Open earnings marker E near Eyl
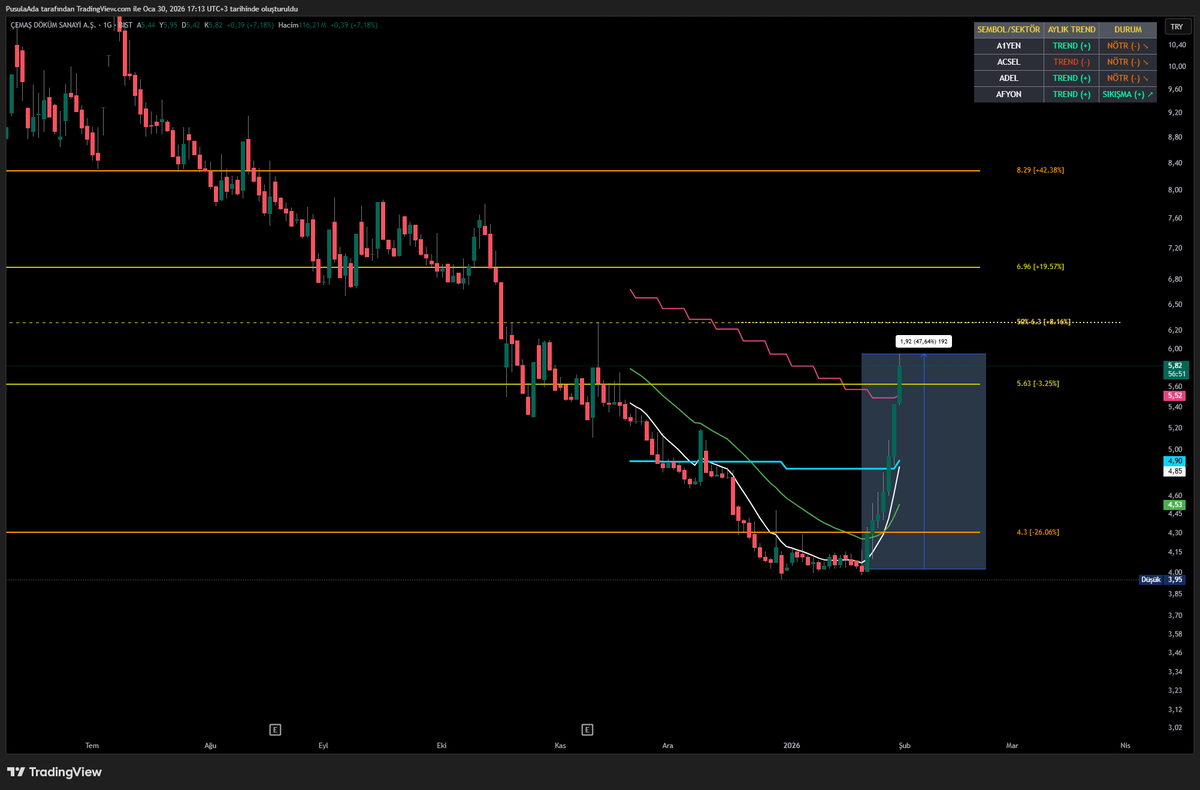 (274, 729)
